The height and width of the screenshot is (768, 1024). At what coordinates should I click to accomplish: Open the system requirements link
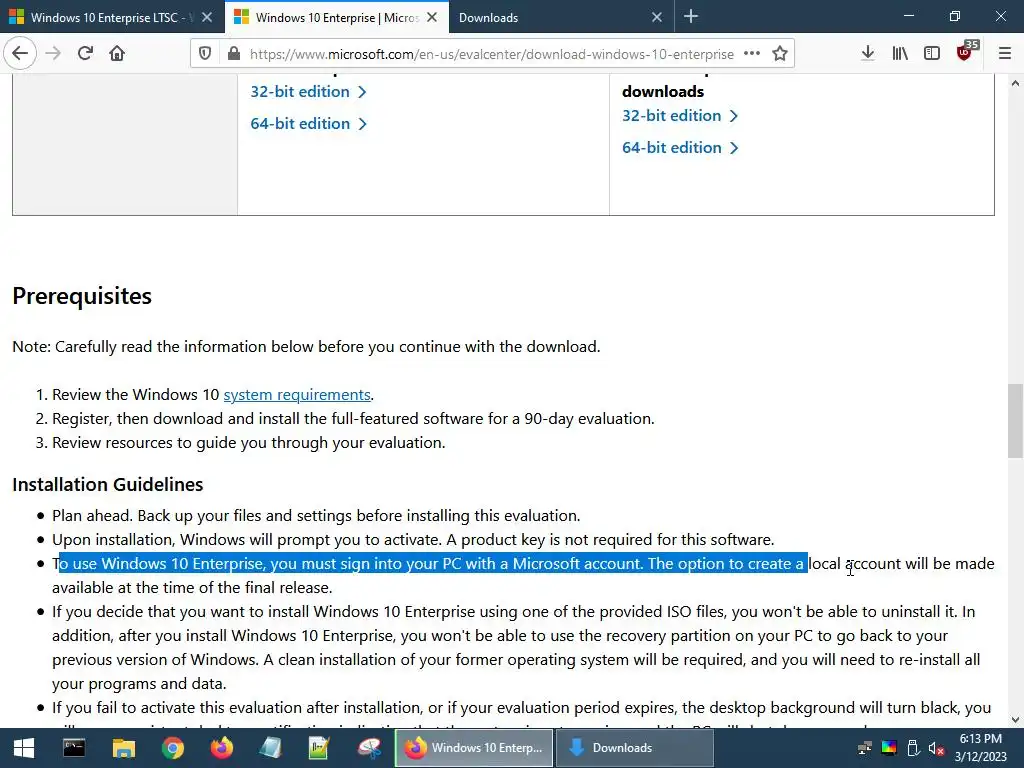tap(297, 395)
